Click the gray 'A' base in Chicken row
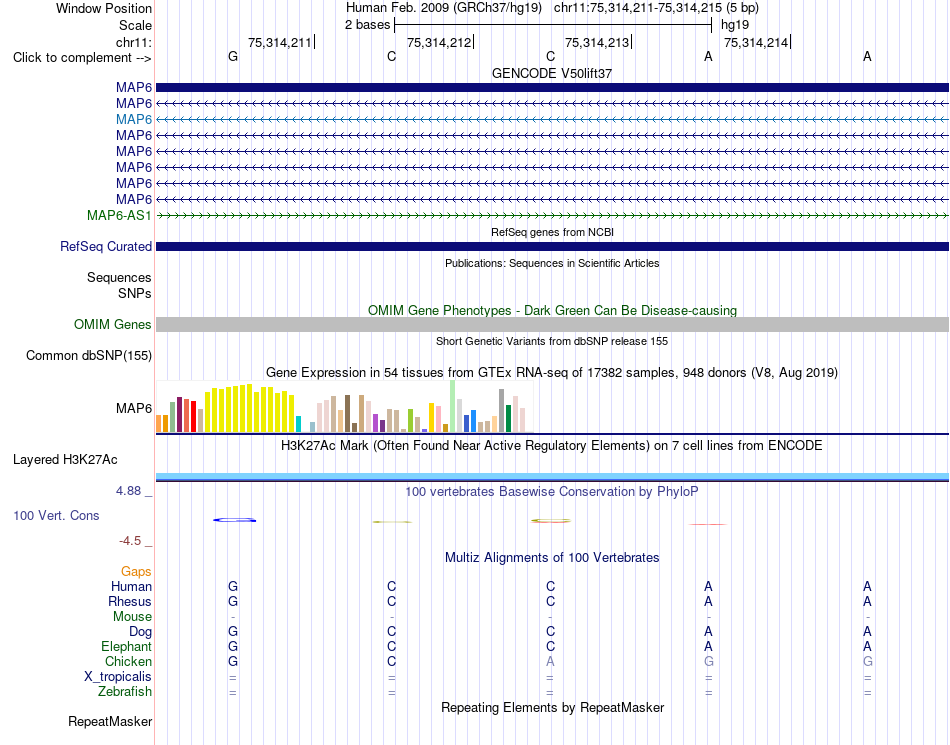The height and width of the screenshot is (745, 950). [x=550, y=661]
